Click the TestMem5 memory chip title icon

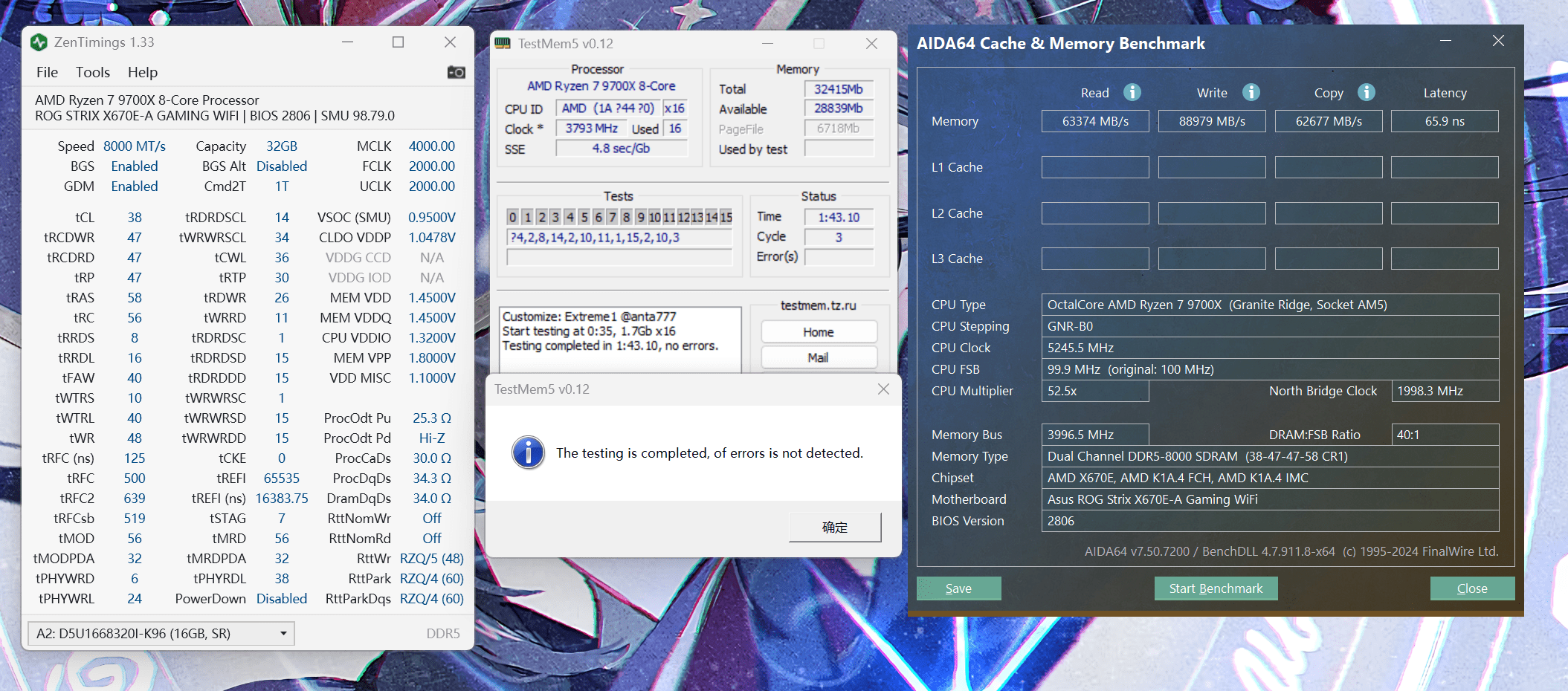(x=503, y=44)
